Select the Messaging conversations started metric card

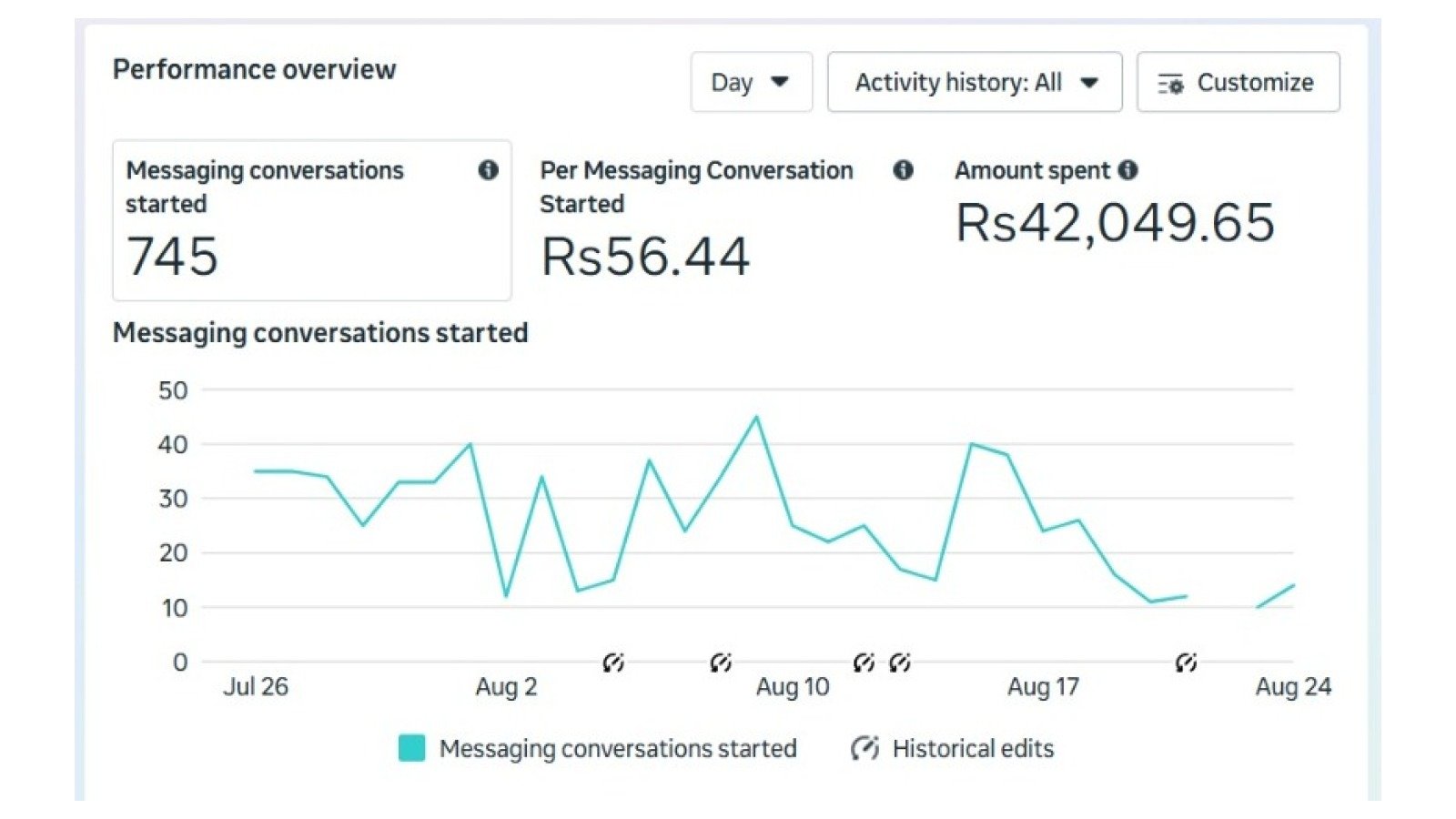[x=312, y=220]
